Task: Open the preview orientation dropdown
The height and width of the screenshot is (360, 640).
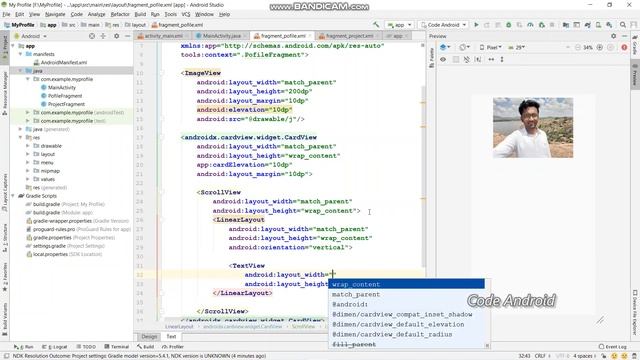Action: pyautogui.click(x=464, y=47)
